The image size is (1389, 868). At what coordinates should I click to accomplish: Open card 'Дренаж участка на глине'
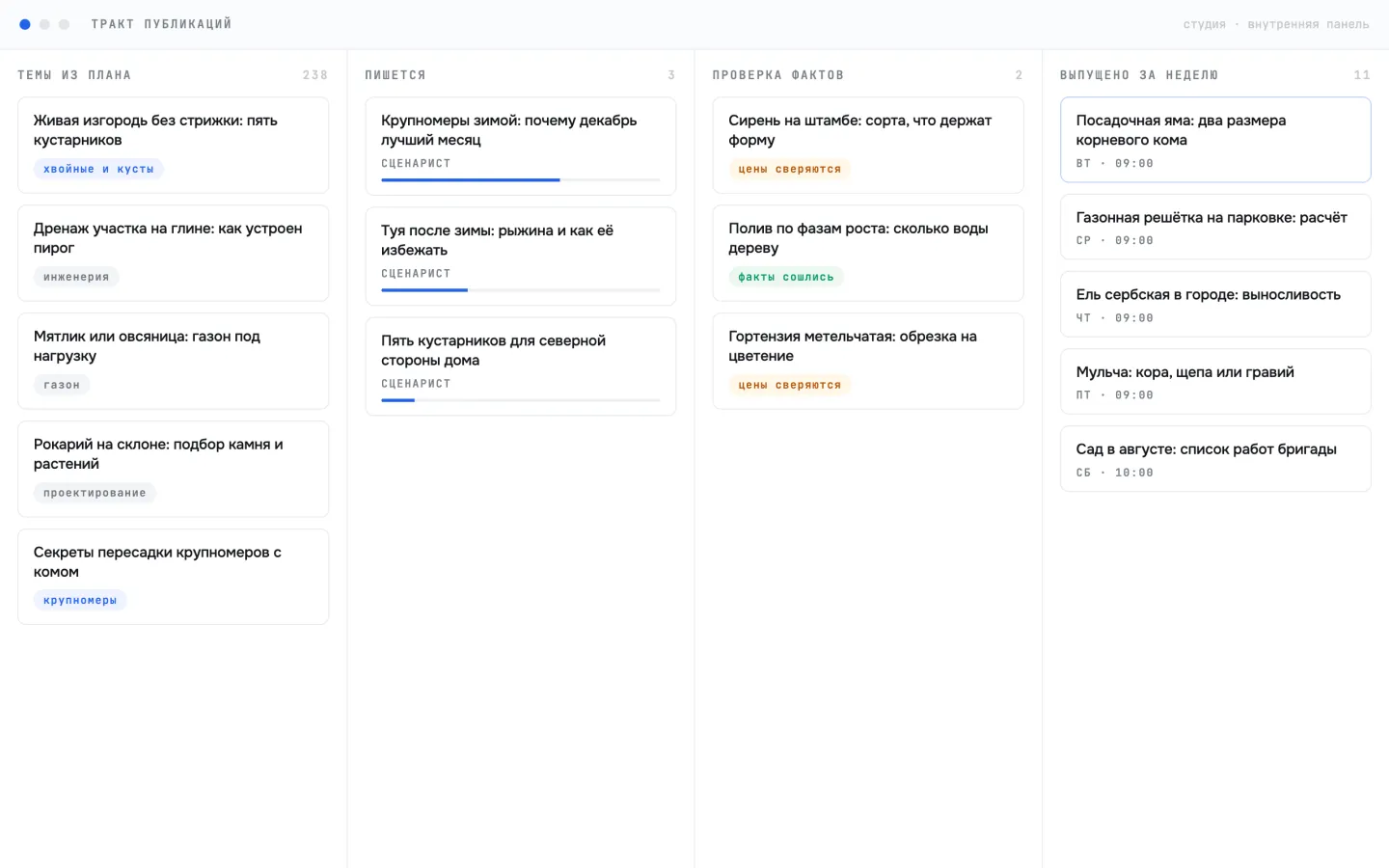point(174,253)
